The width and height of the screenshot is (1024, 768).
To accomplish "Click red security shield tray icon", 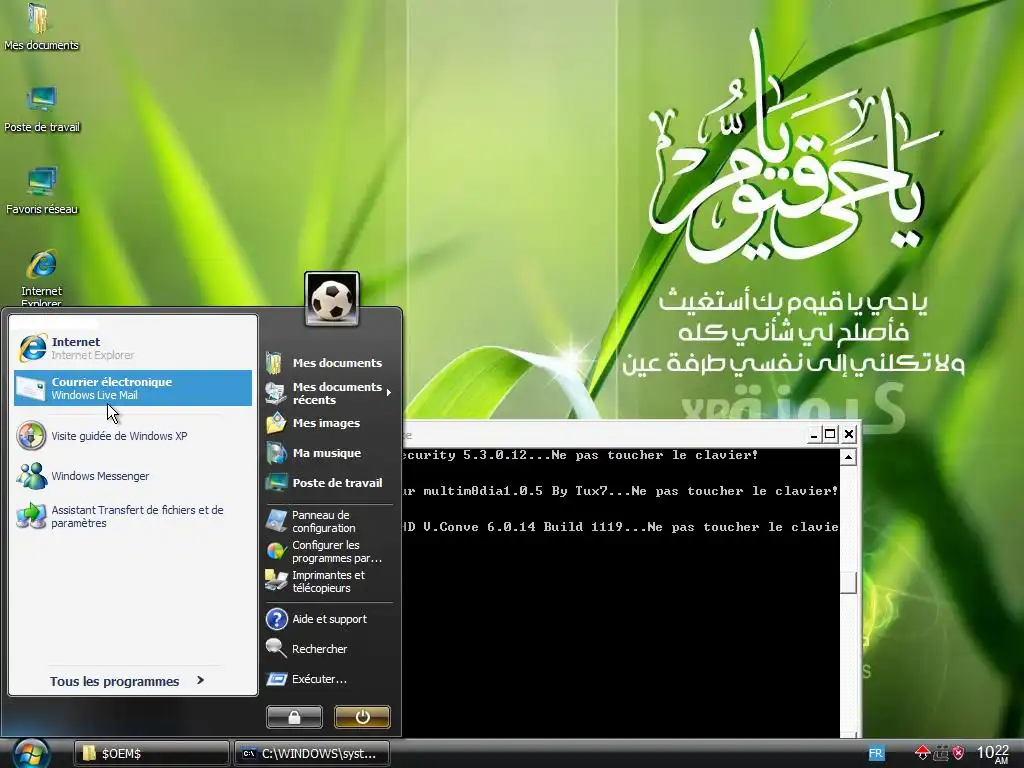I will point(958,753).
